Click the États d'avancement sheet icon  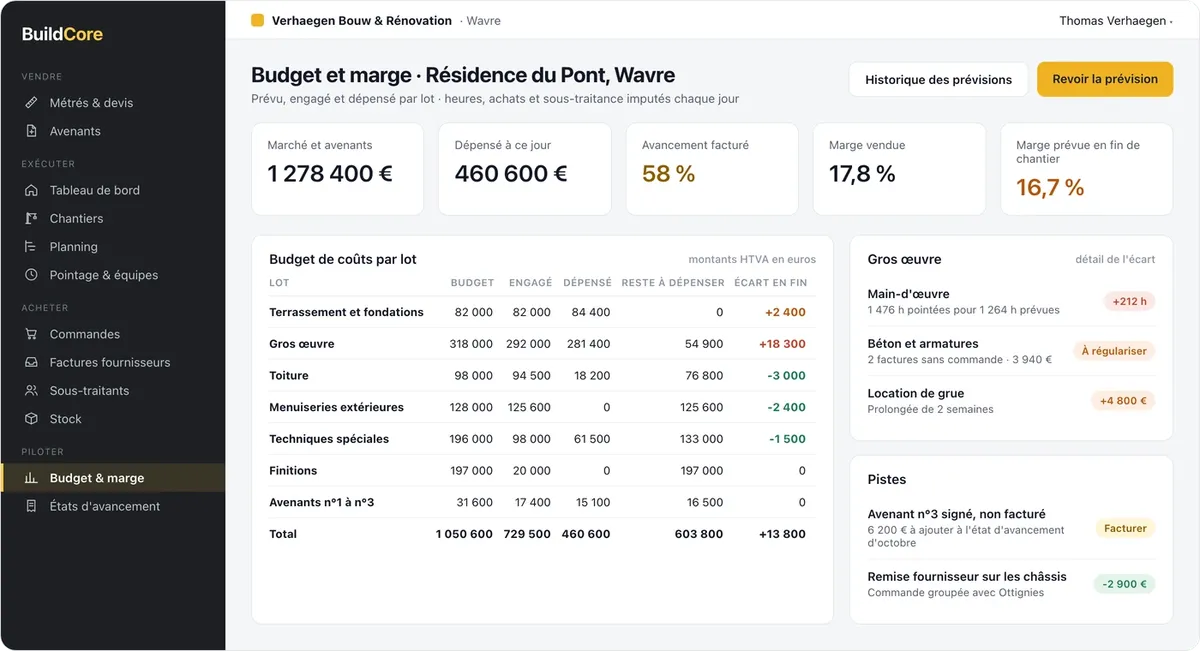pos(31,506)
